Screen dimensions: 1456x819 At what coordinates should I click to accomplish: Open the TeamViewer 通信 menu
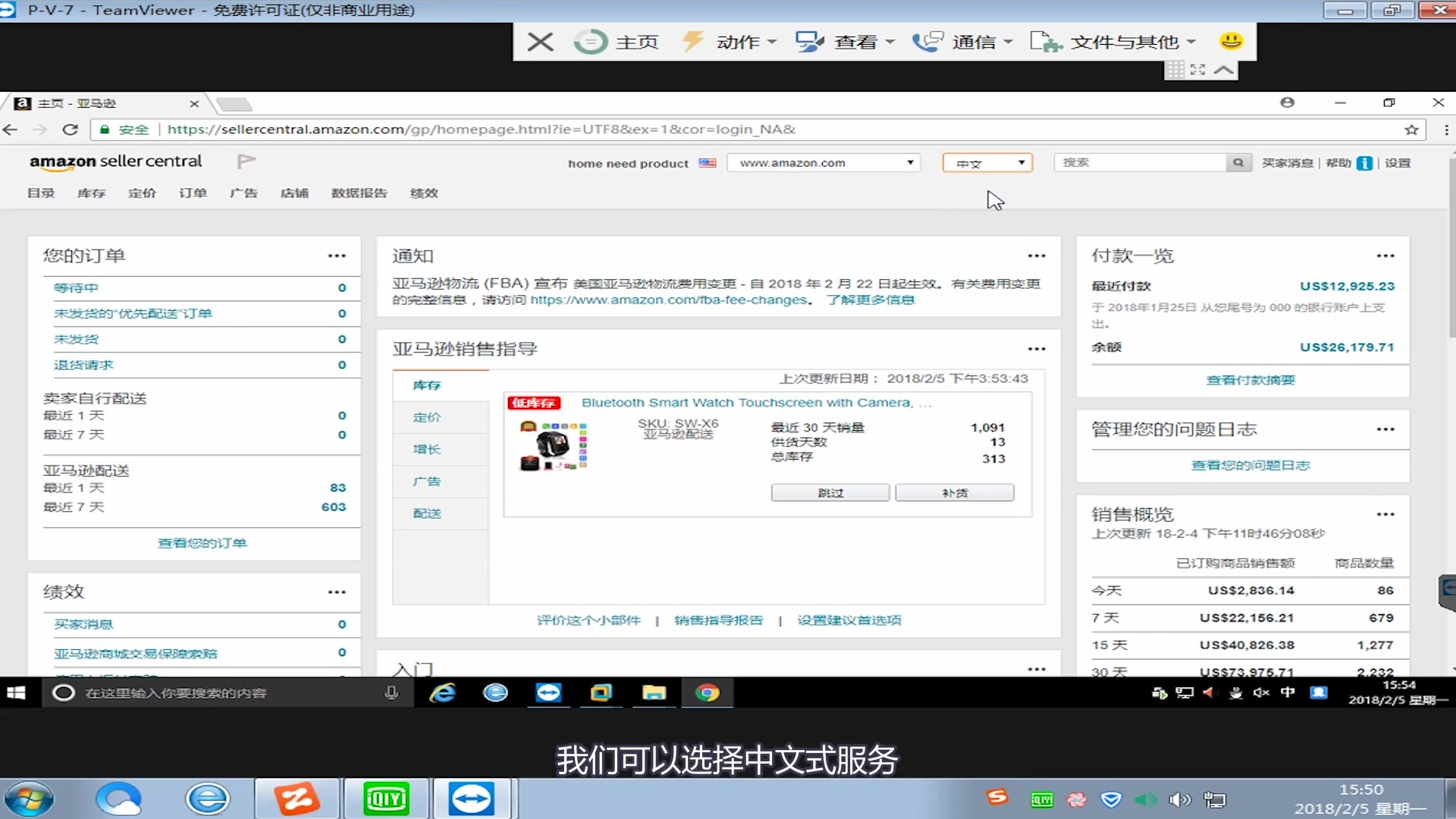(x=962, y=42)
